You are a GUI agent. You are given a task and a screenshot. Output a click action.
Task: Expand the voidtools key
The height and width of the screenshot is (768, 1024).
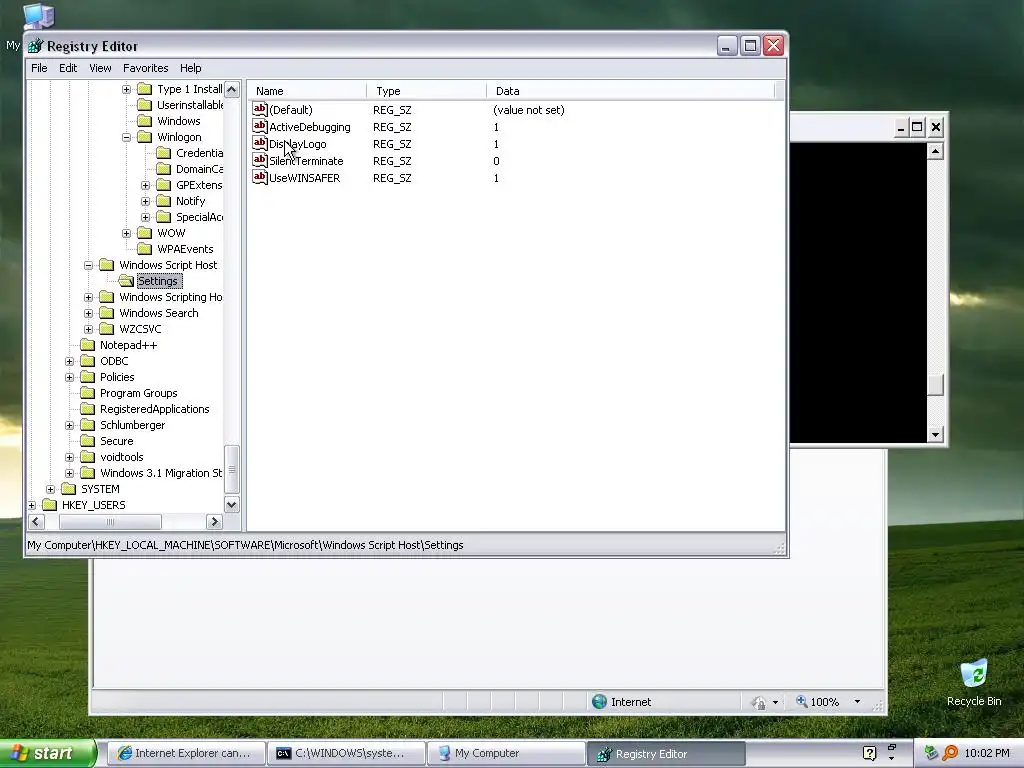(69, 457)
